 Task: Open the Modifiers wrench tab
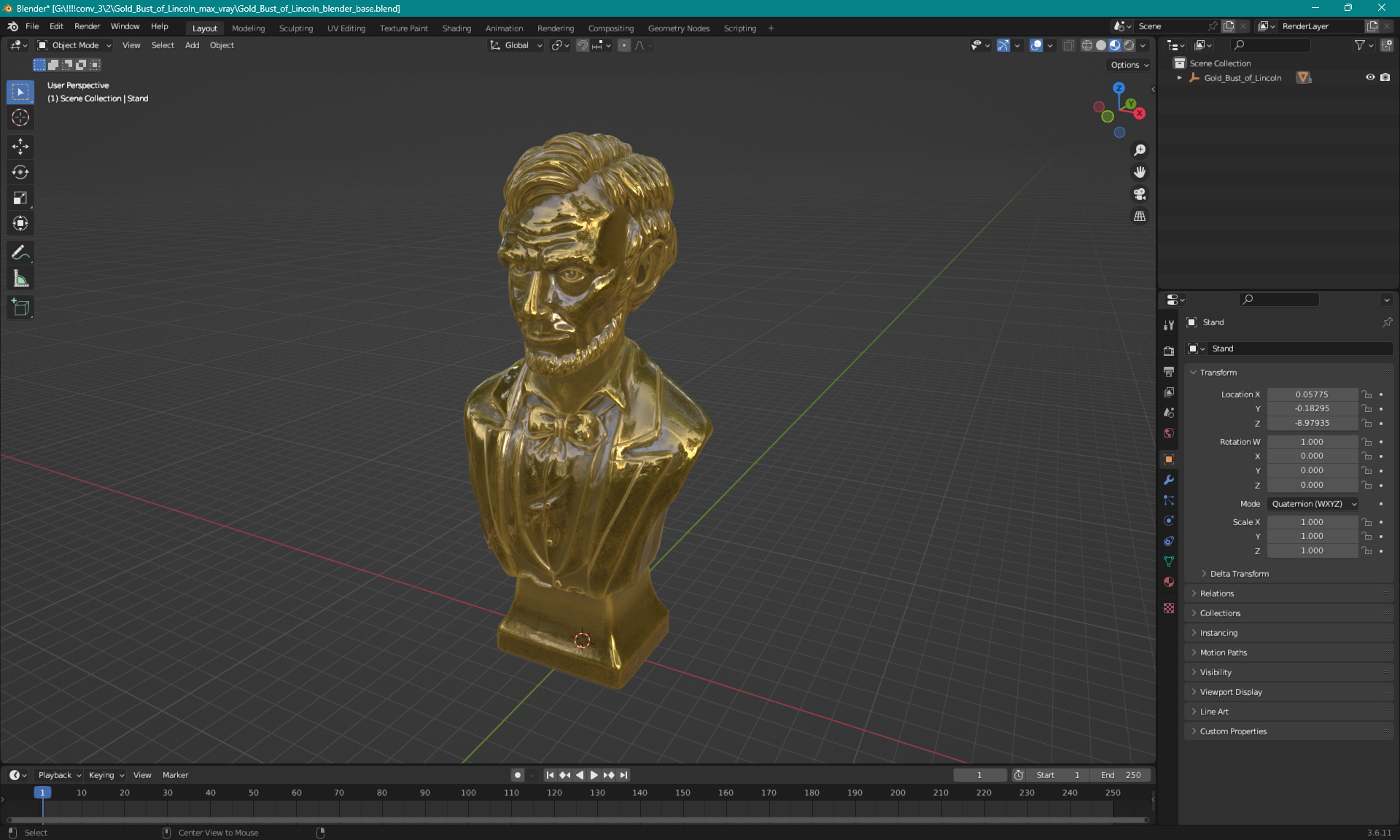(x=1169, y=480)
